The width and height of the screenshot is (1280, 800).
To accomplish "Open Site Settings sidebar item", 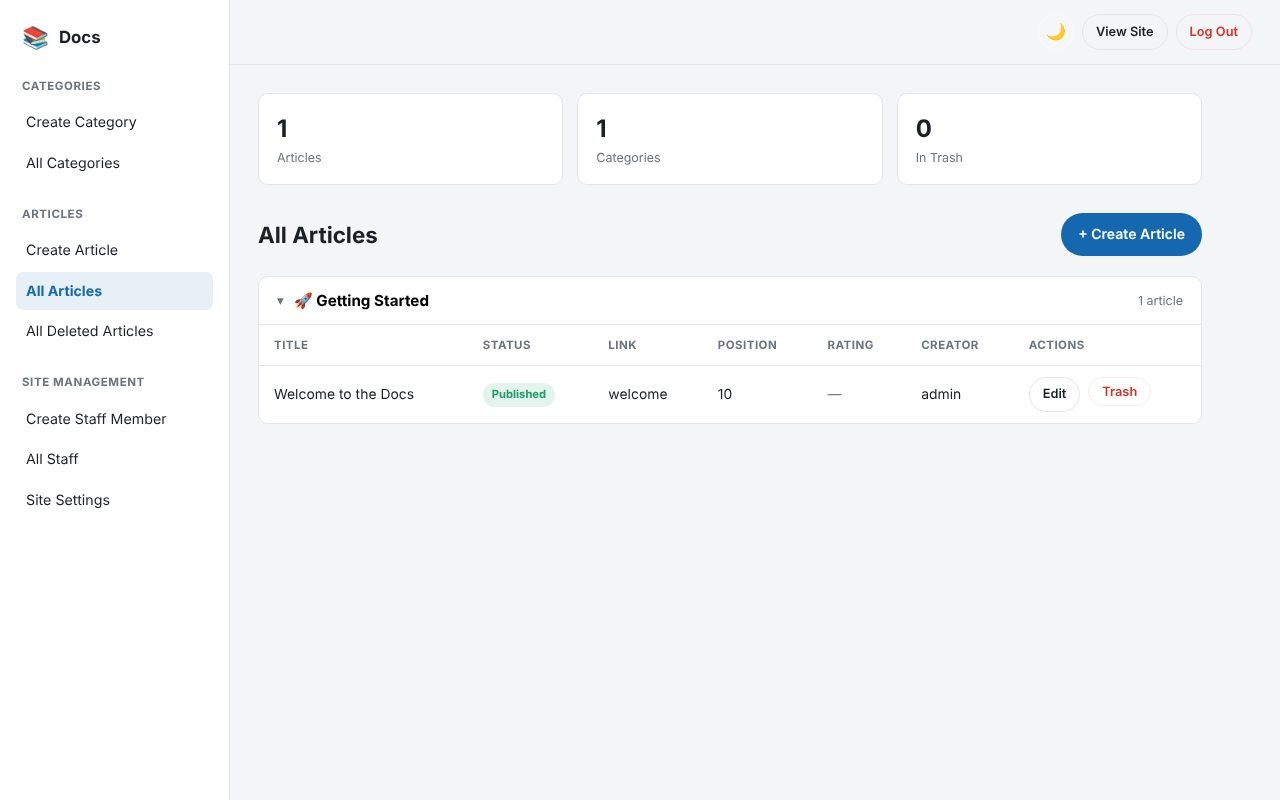I will [114, 500].
